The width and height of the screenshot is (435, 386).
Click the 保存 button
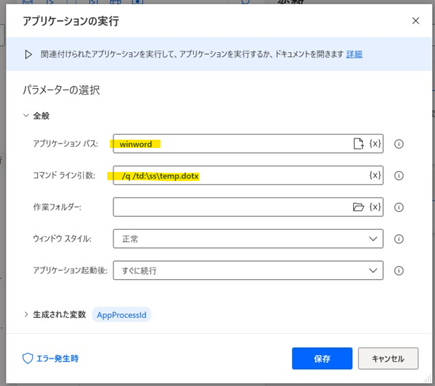(x=322, y=358)
